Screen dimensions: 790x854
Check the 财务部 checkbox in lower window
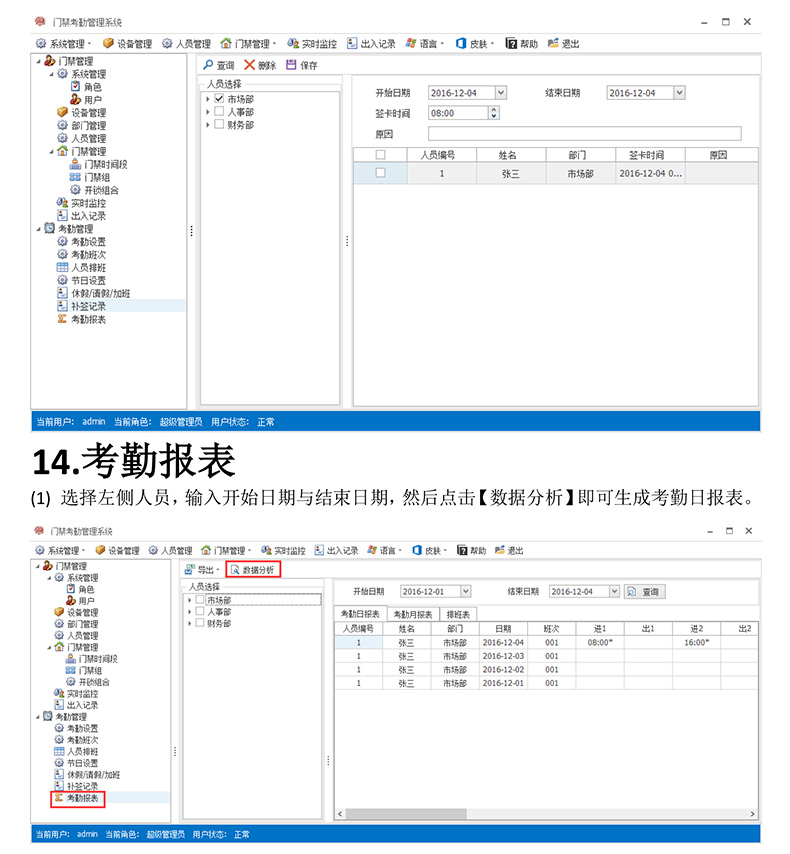201,623
